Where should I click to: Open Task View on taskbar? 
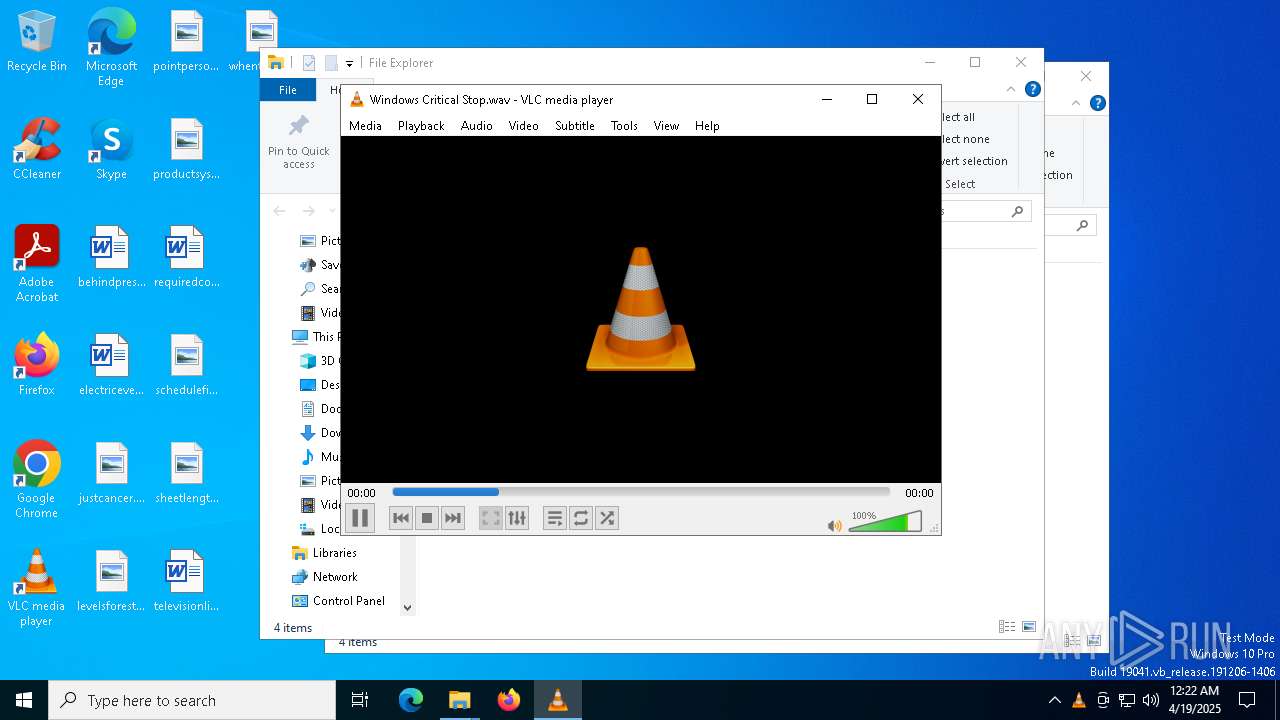(360, 700)
